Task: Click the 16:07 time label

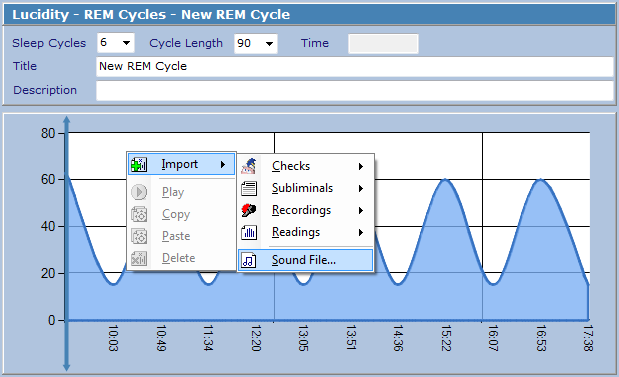Action: pyautogui.click(x=493, y=338)
